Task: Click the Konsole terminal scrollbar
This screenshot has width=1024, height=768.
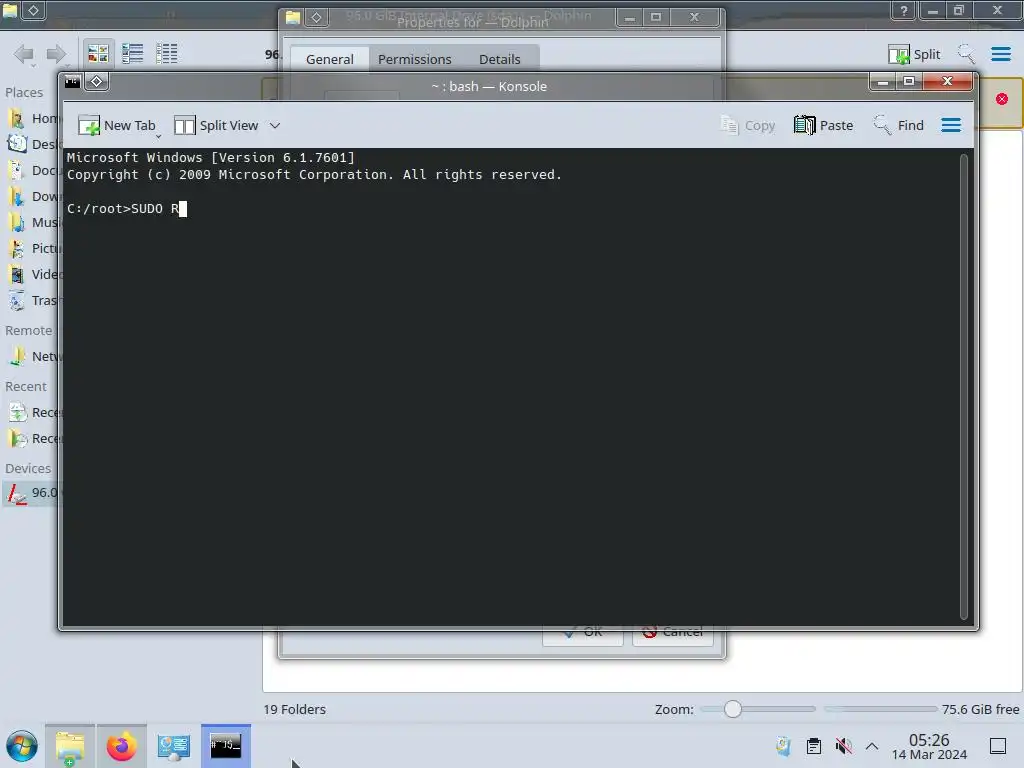Action: coord(963,387)
